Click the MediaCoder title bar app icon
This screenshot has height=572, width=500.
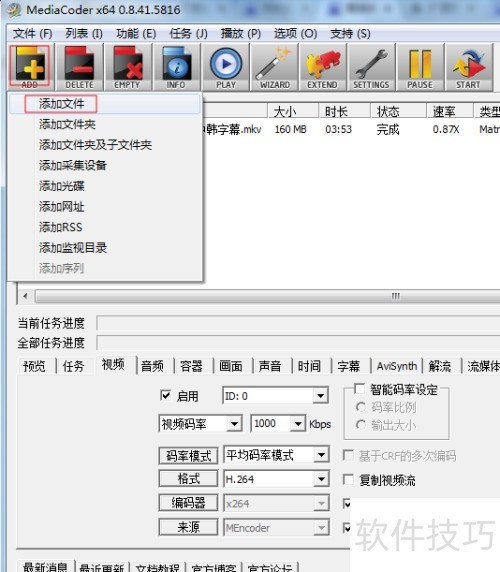(14, 10)
